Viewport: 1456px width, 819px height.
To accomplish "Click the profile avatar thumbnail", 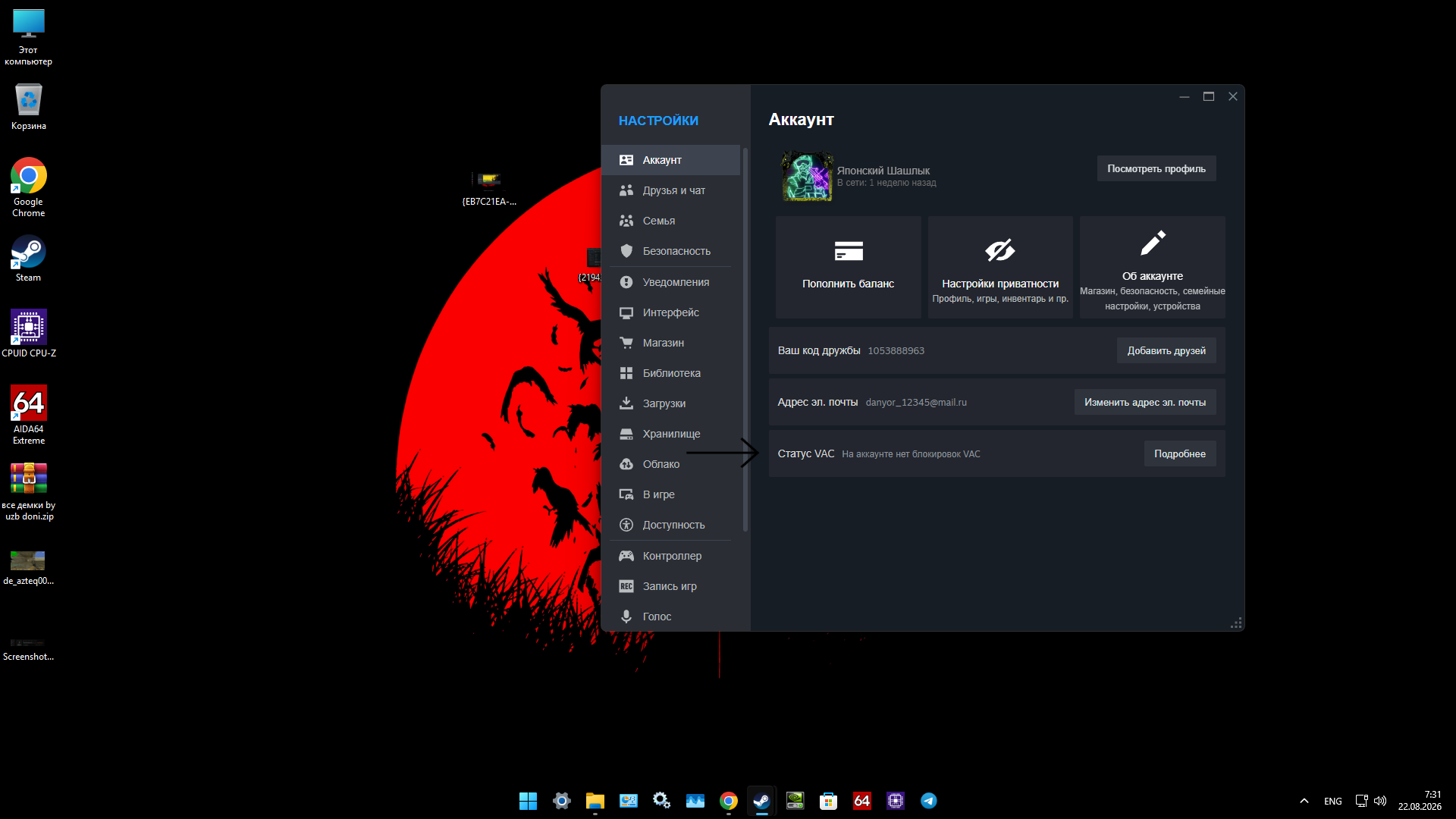I will [x=808, y=176].
